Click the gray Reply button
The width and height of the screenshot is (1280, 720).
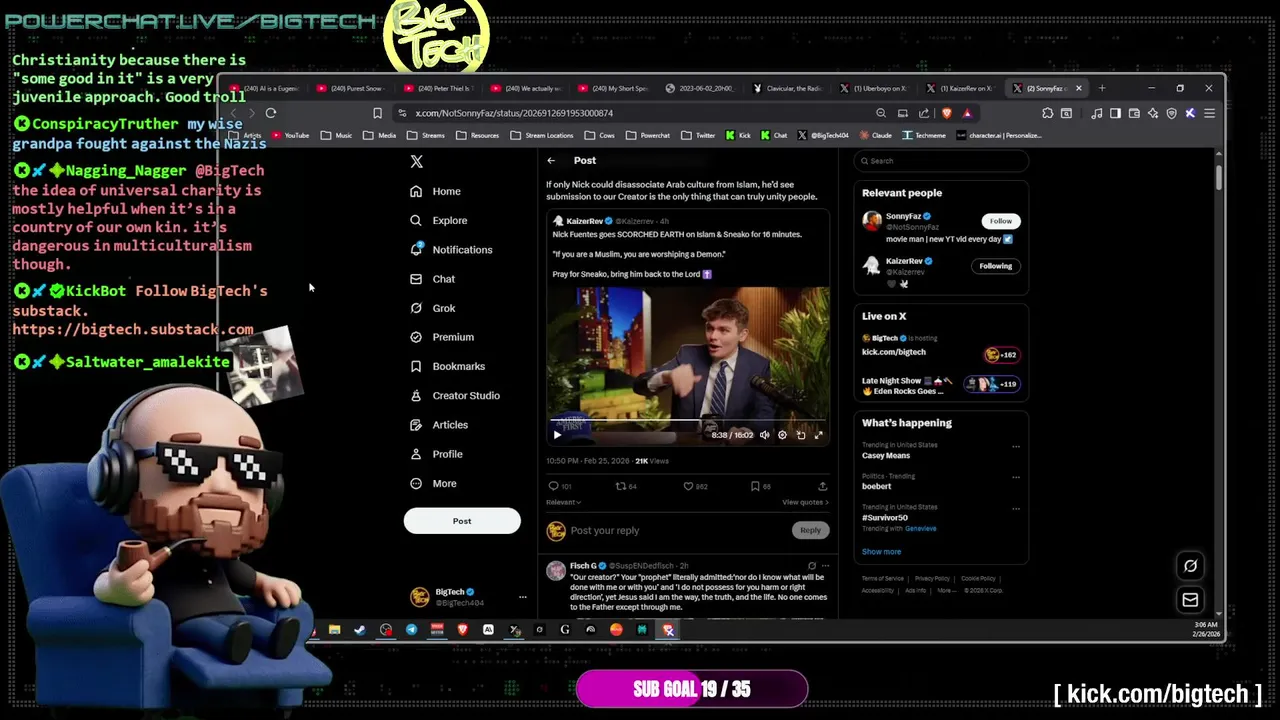click(810, 530)
